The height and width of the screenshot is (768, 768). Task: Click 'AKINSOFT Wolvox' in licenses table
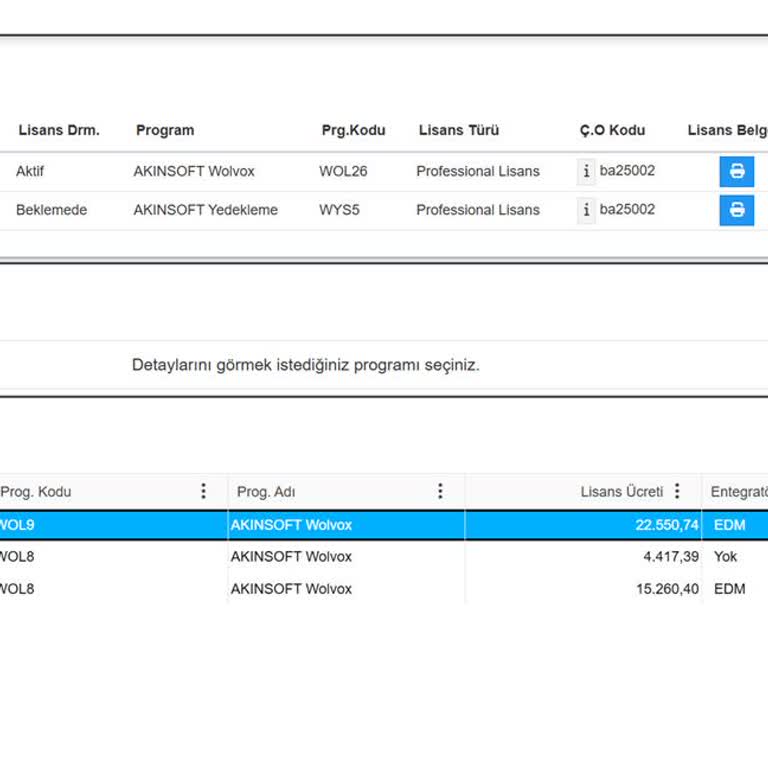point(194,171)
